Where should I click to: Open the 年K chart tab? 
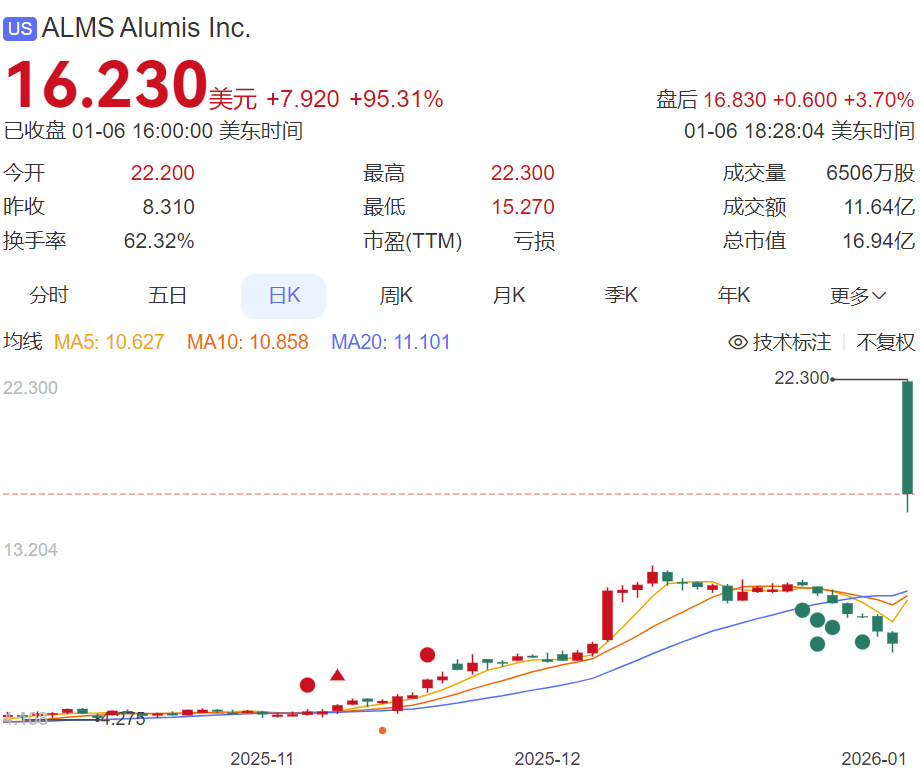pos(734,295)
